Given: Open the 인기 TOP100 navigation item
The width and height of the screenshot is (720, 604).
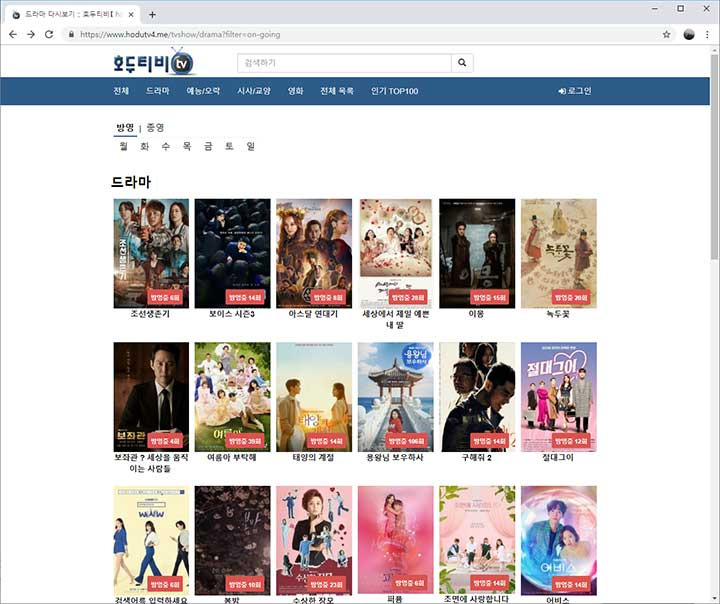Looking at the screenshot, I should [394, 91].
